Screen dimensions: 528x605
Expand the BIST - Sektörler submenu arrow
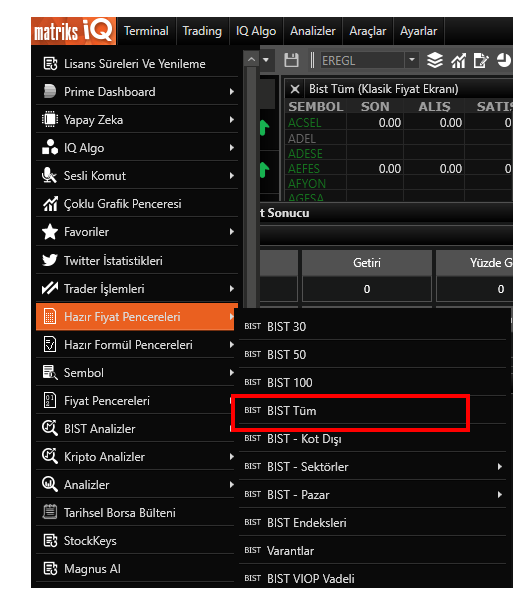(500, 466)
